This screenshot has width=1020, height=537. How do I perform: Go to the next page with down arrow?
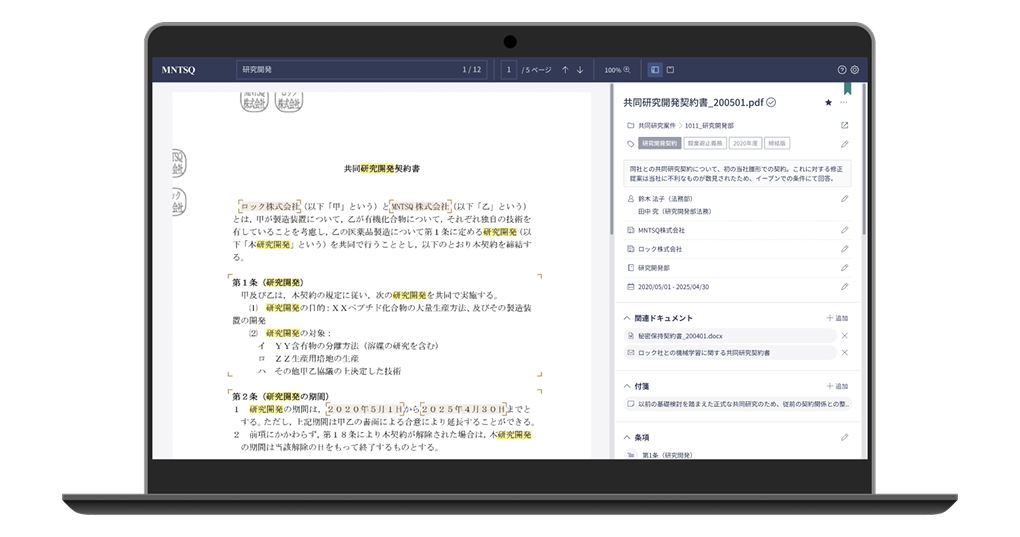579,70
